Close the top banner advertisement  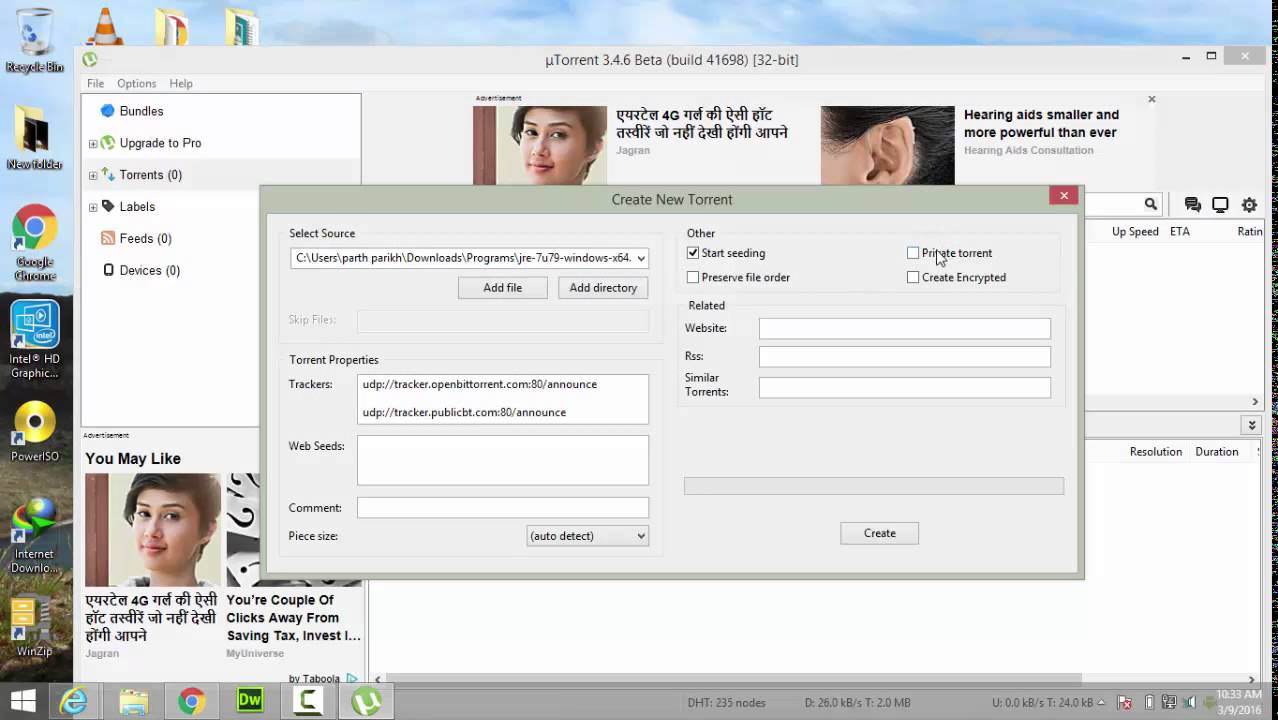click(1152, 99)
